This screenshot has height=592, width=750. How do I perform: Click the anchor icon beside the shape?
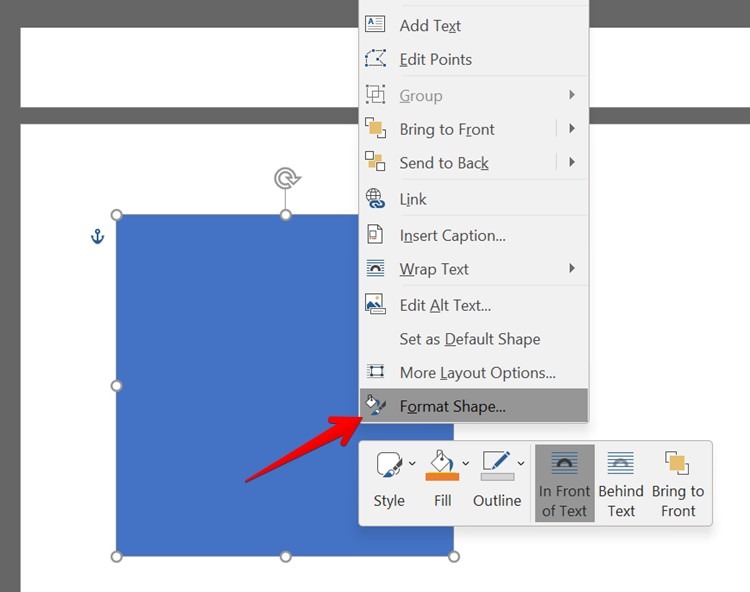(98, 236)
